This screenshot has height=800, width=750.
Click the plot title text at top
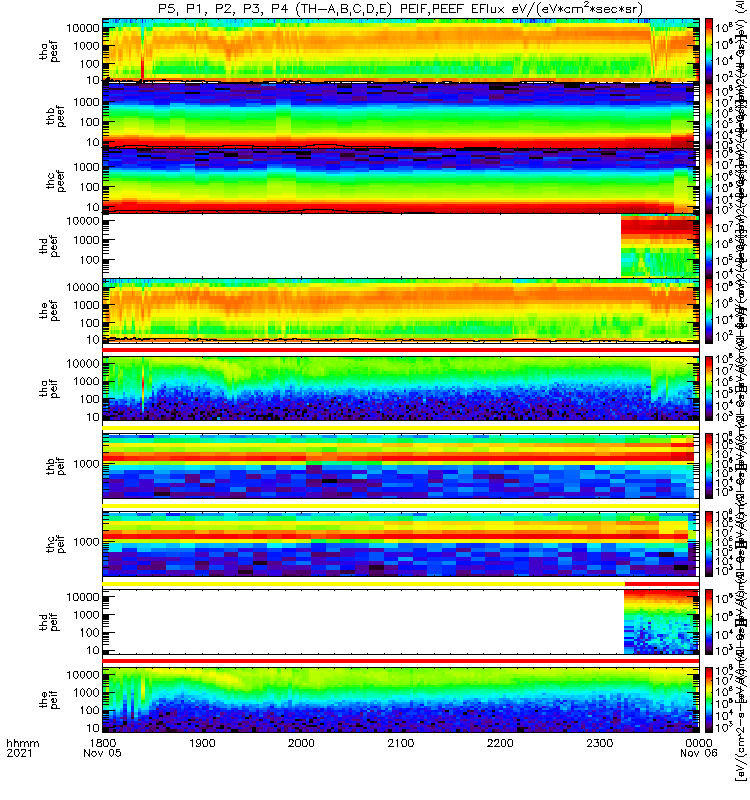[401, 9]
